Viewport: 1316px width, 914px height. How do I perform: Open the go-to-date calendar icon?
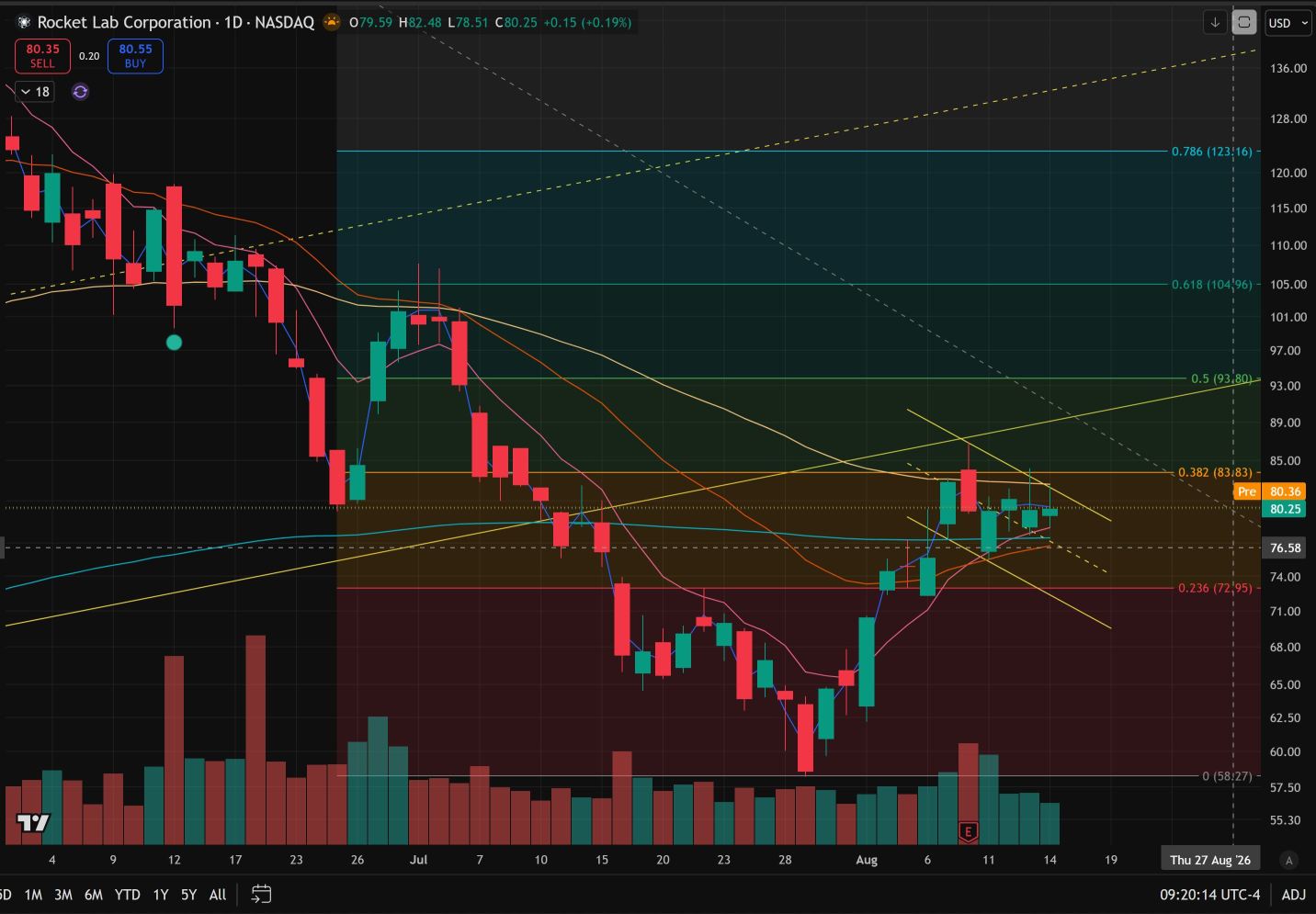click(261, 894)
